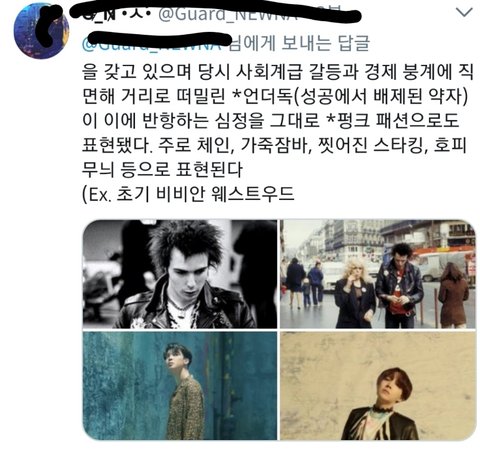Open the black-and-white spiky hair photo

(180, 274)
